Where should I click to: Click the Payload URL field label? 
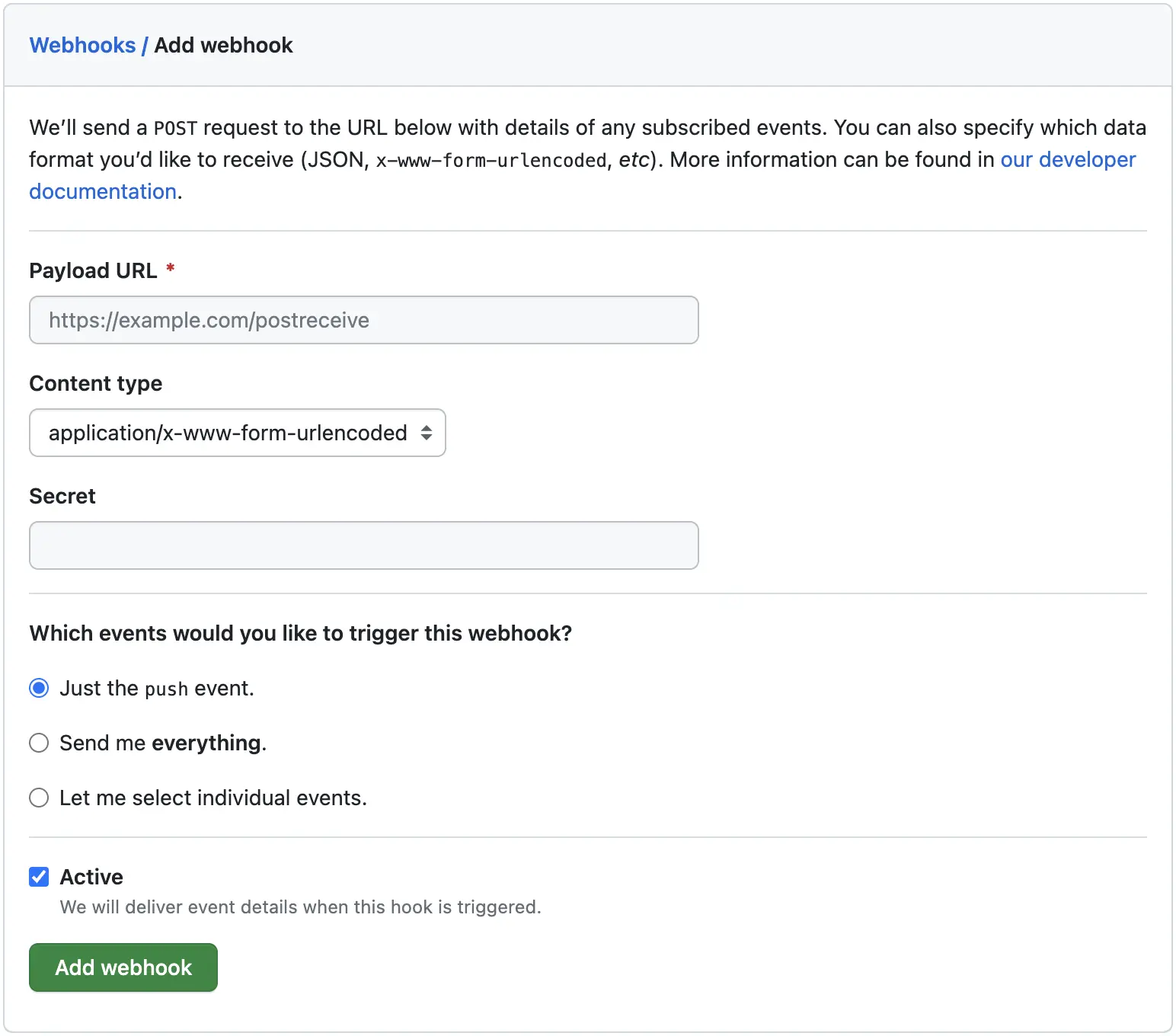[x=93, y=271]
